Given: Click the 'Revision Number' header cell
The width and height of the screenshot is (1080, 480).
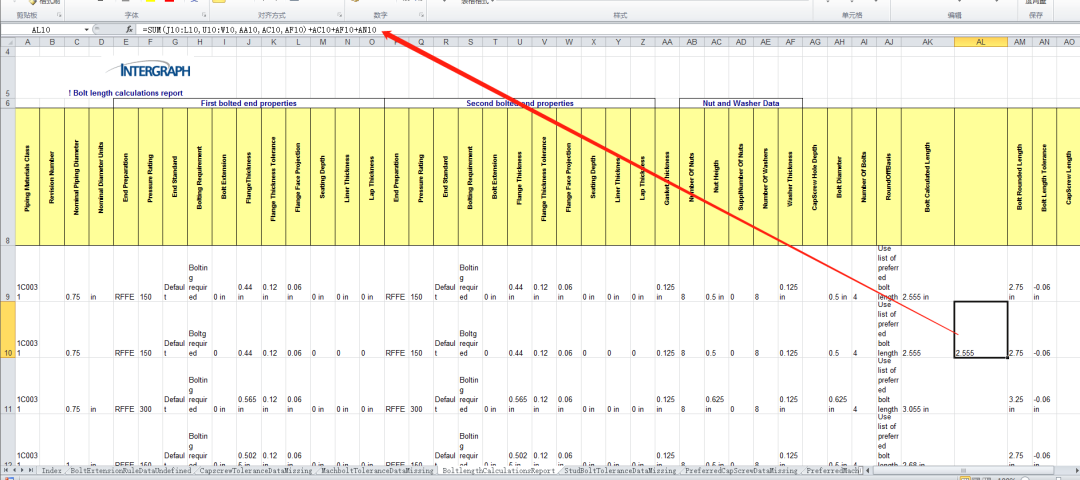Looking at the screenshot, I should pos(52,176).
